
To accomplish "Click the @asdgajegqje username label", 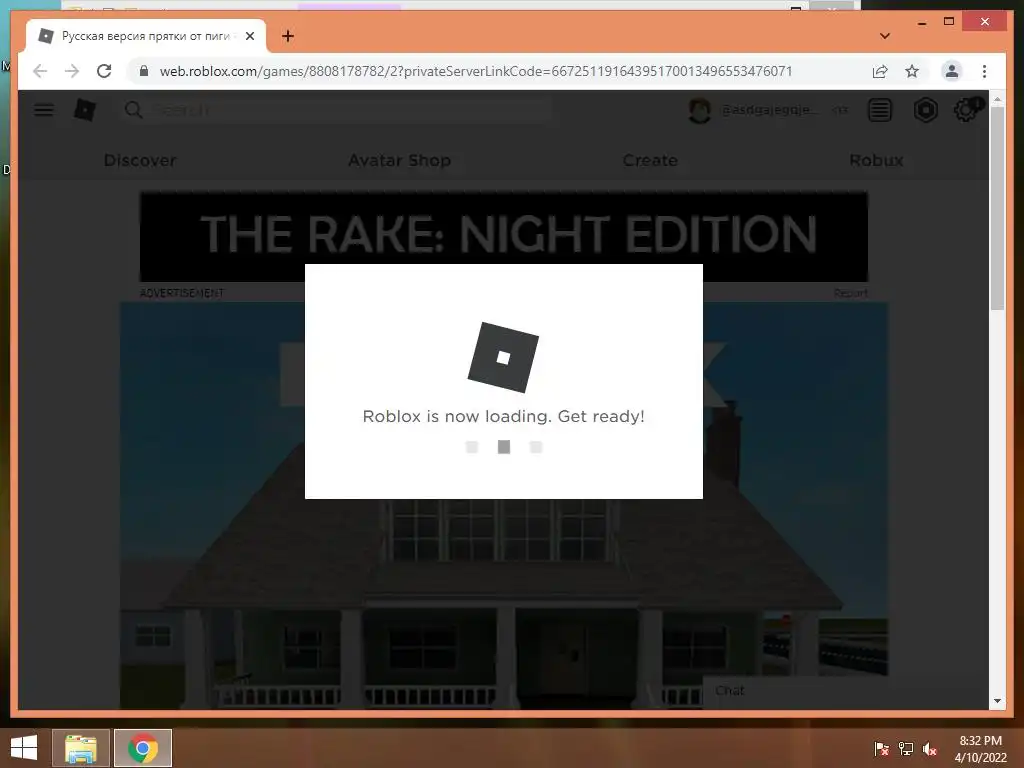I will [769, 110].
